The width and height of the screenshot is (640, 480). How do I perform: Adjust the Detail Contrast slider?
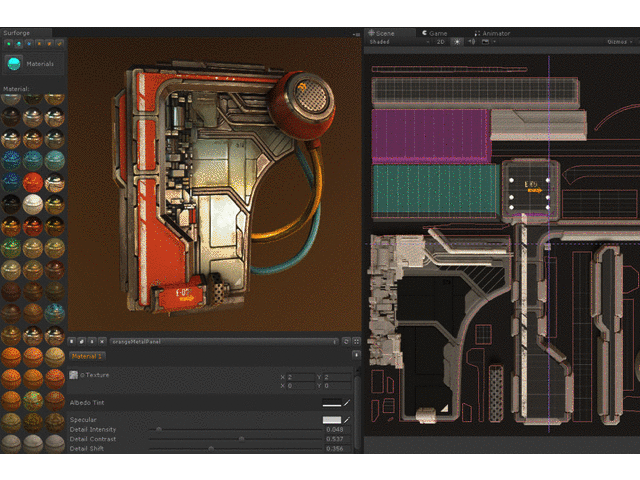pyautogui.click(x=236, y=439)
